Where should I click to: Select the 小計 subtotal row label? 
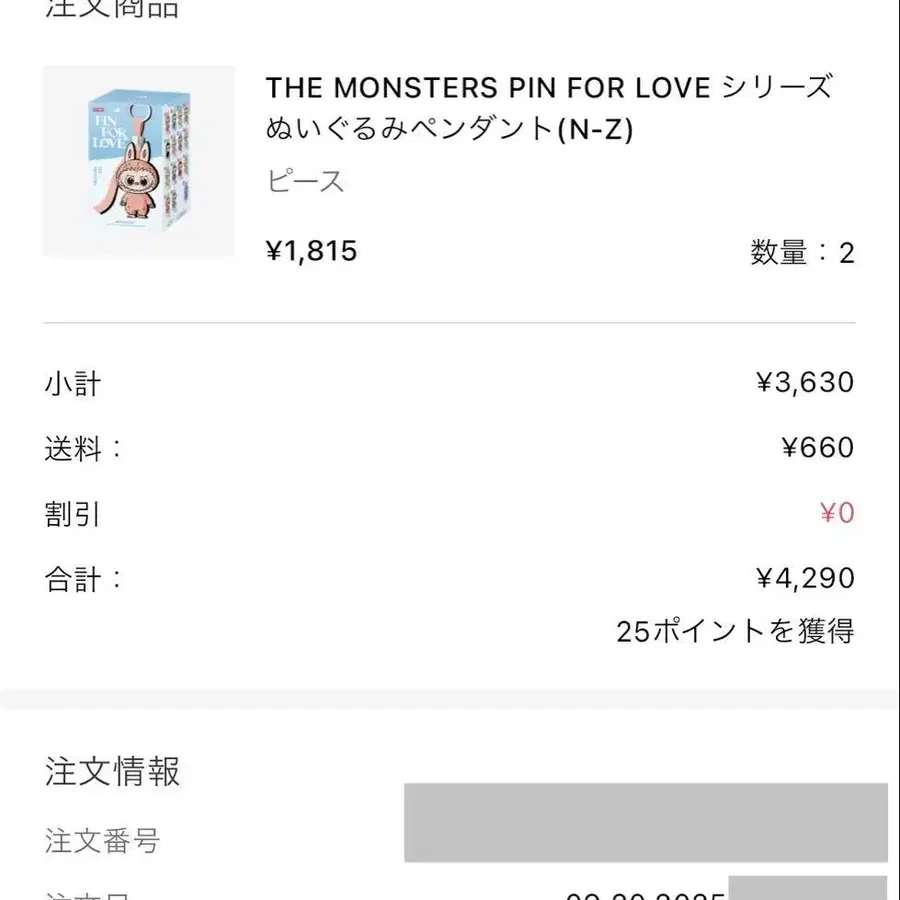tap(73, 383)
